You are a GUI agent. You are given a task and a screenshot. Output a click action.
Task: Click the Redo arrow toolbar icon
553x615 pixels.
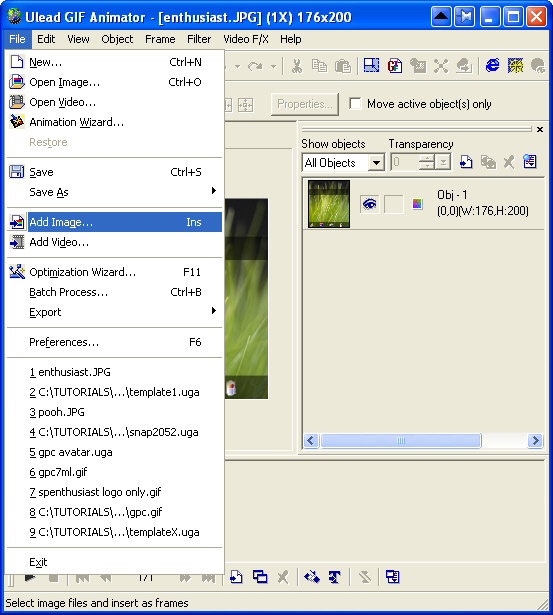[255, 66]
